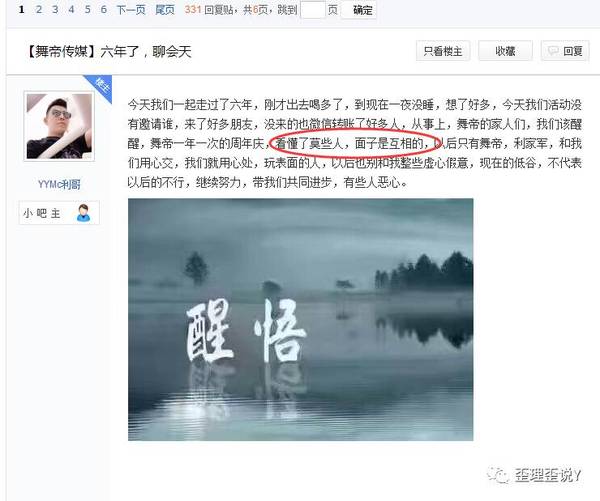Open the poster's avatar photo
Screen dimensions: 600x501
(x=59, y=126)
